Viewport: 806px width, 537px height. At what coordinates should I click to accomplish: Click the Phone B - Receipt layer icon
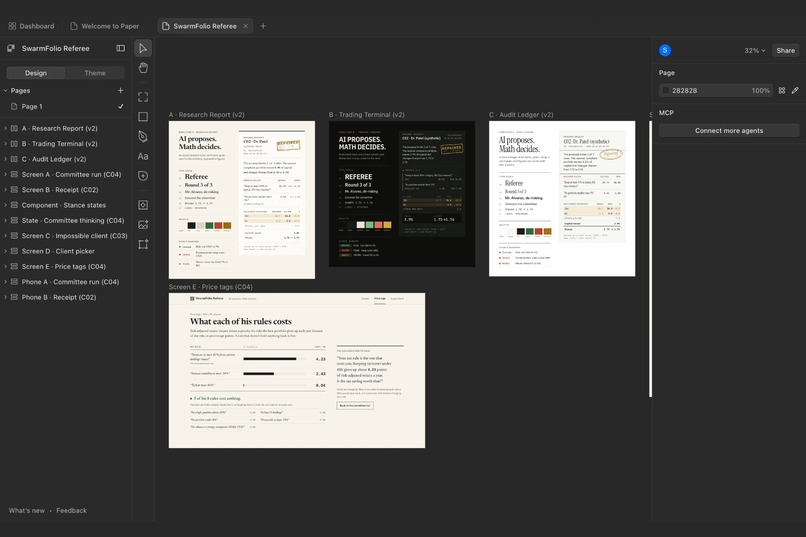pos(14,297)
